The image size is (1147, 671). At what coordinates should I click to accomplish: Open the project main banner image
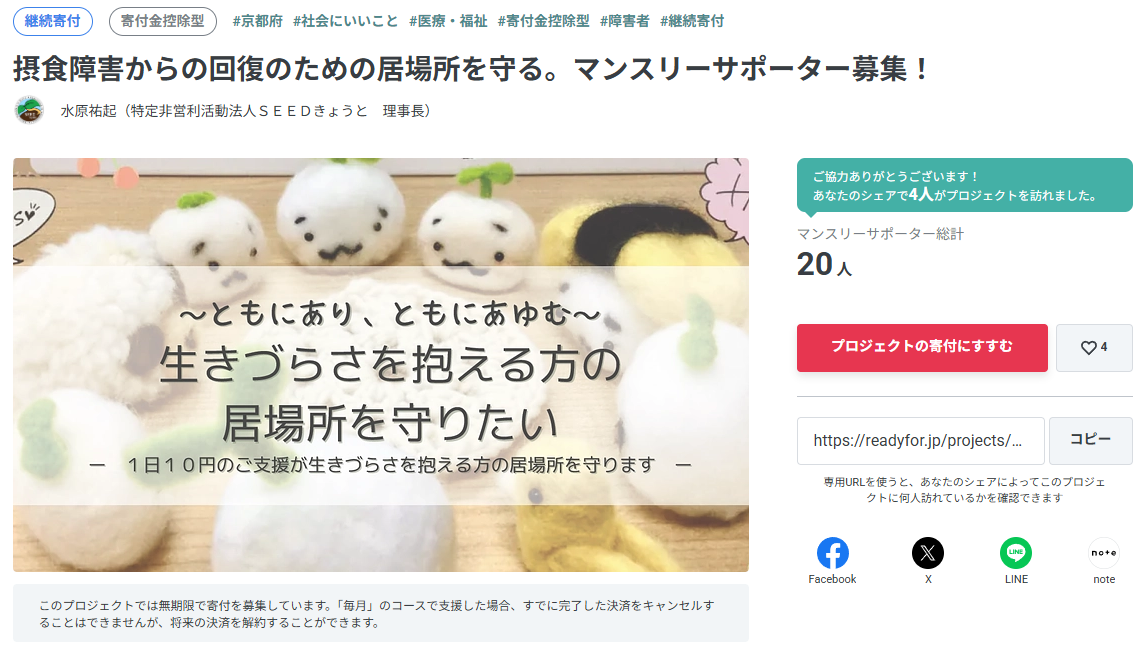coord(380,364)
